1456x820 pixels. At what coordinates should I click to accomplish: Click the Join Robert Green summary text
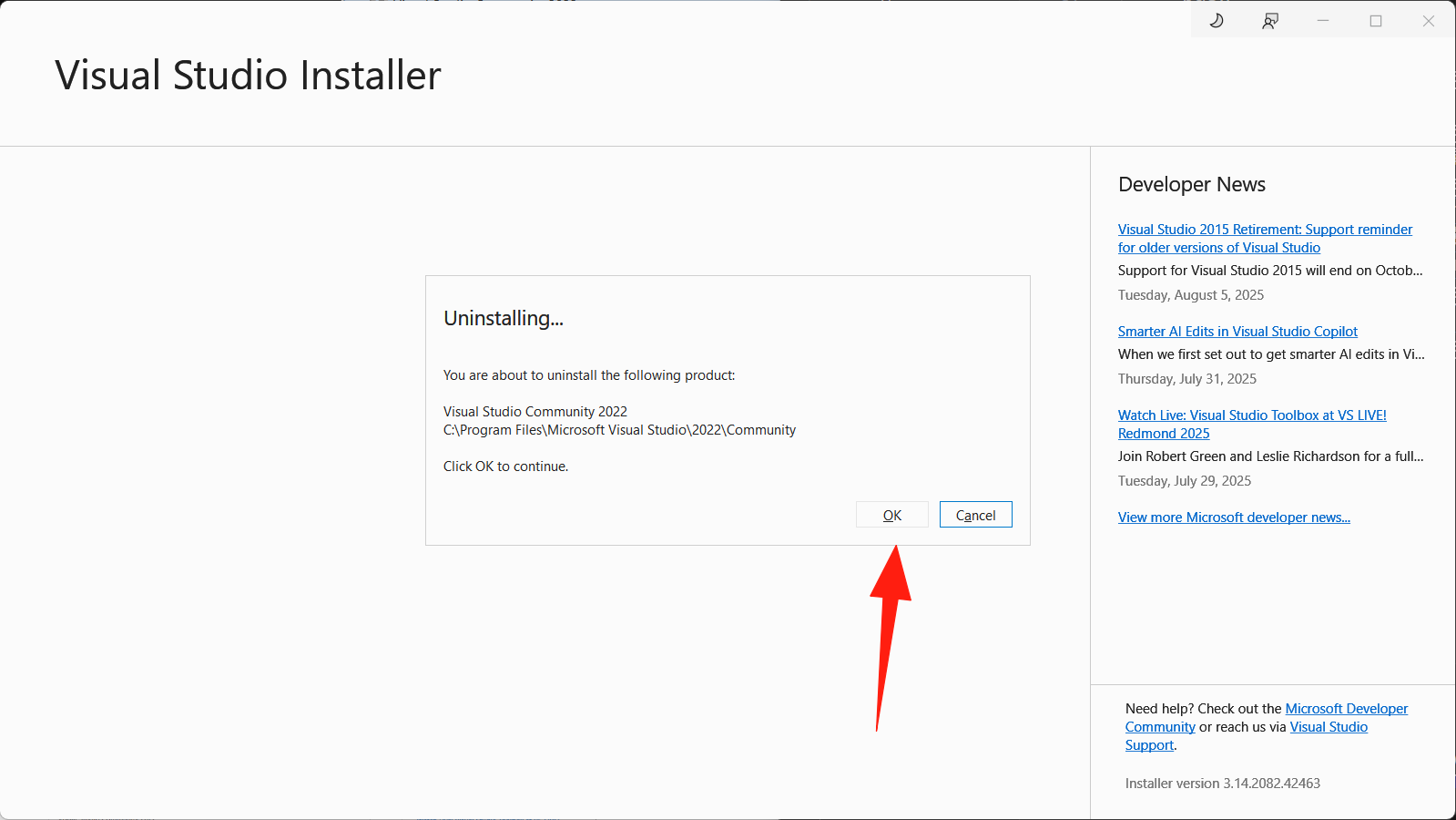(x=1270, y=456)
